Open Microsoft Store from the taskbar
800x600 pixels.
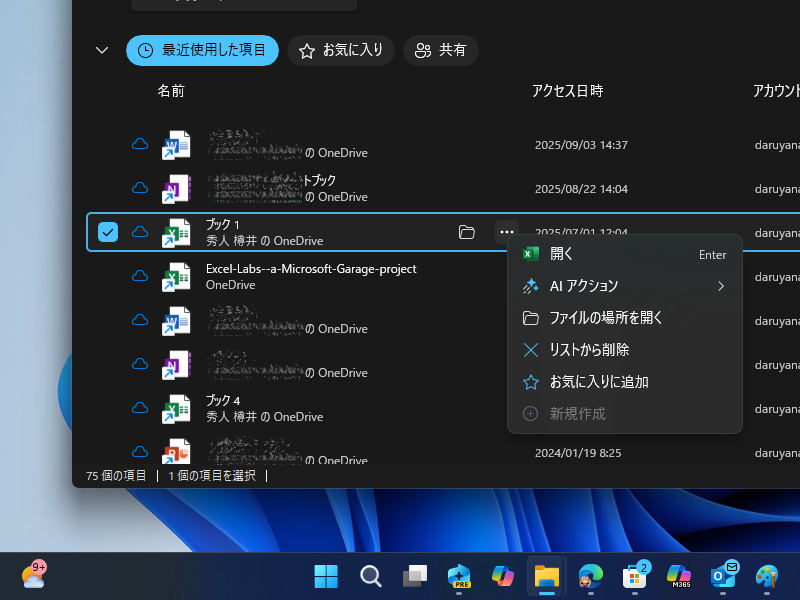tap(634, 576)
